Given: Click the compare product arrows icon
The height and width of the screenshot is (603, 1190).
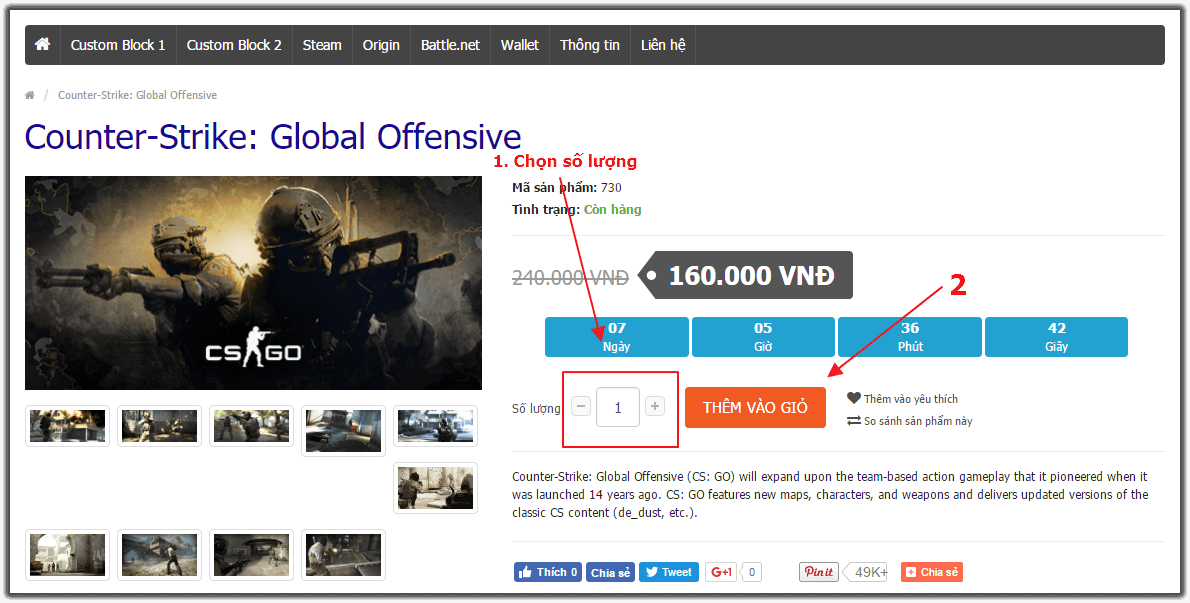Looking at the screenshot, I should (x=854, y=421).
